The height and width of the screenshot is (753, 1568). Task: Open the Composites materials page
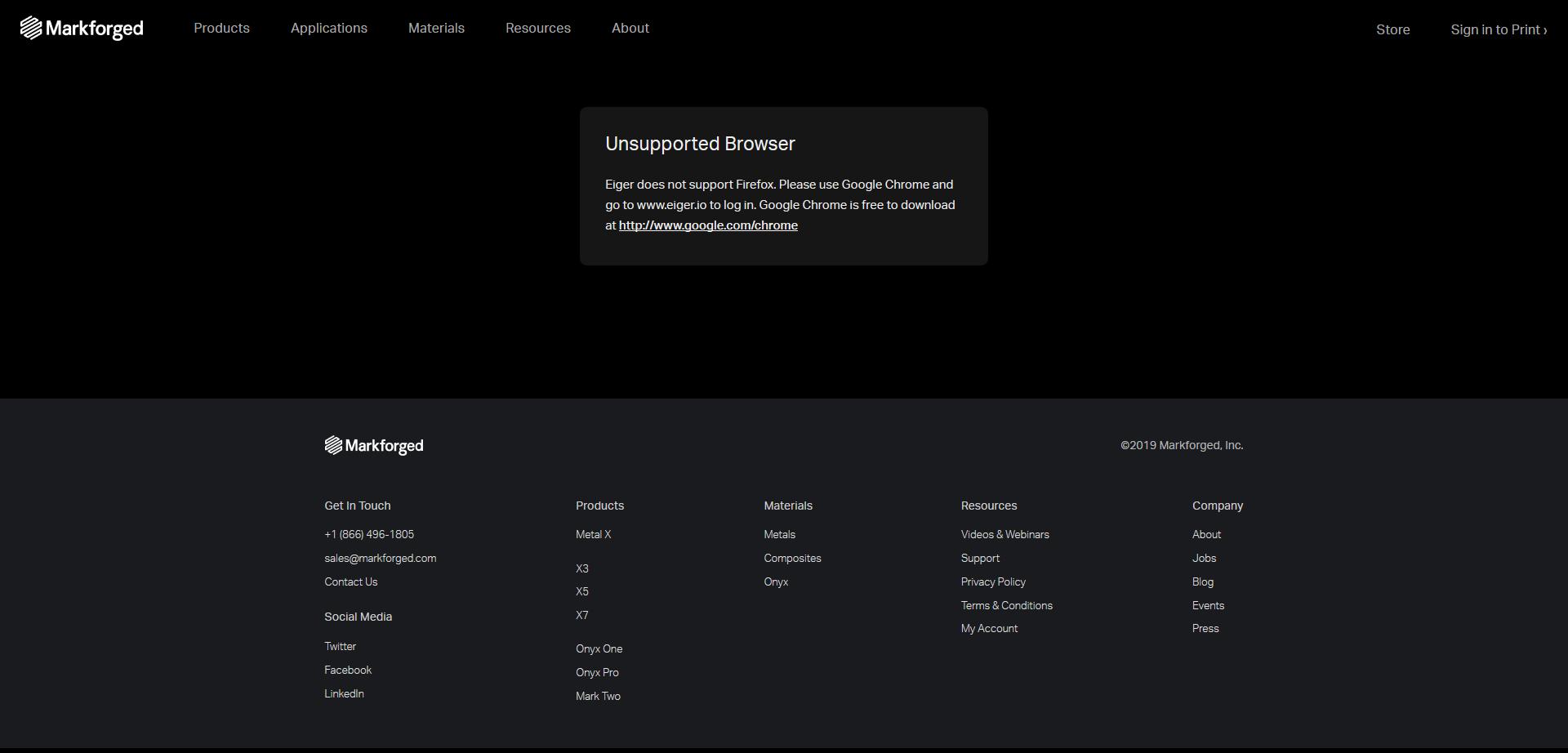tap(792, 558)
